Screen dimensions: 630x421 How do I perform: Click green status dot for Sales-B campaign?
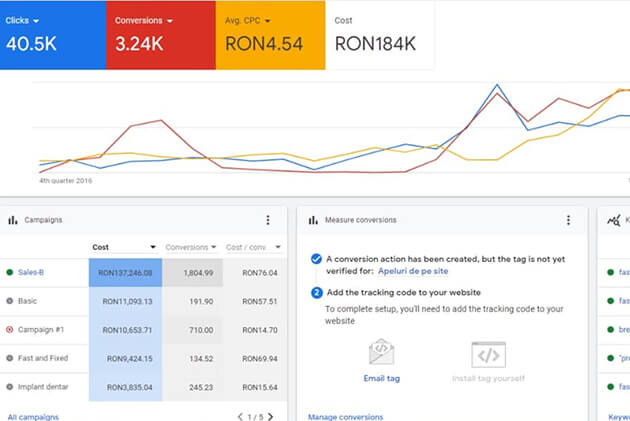pyautogui.click(x=9, y=271)
